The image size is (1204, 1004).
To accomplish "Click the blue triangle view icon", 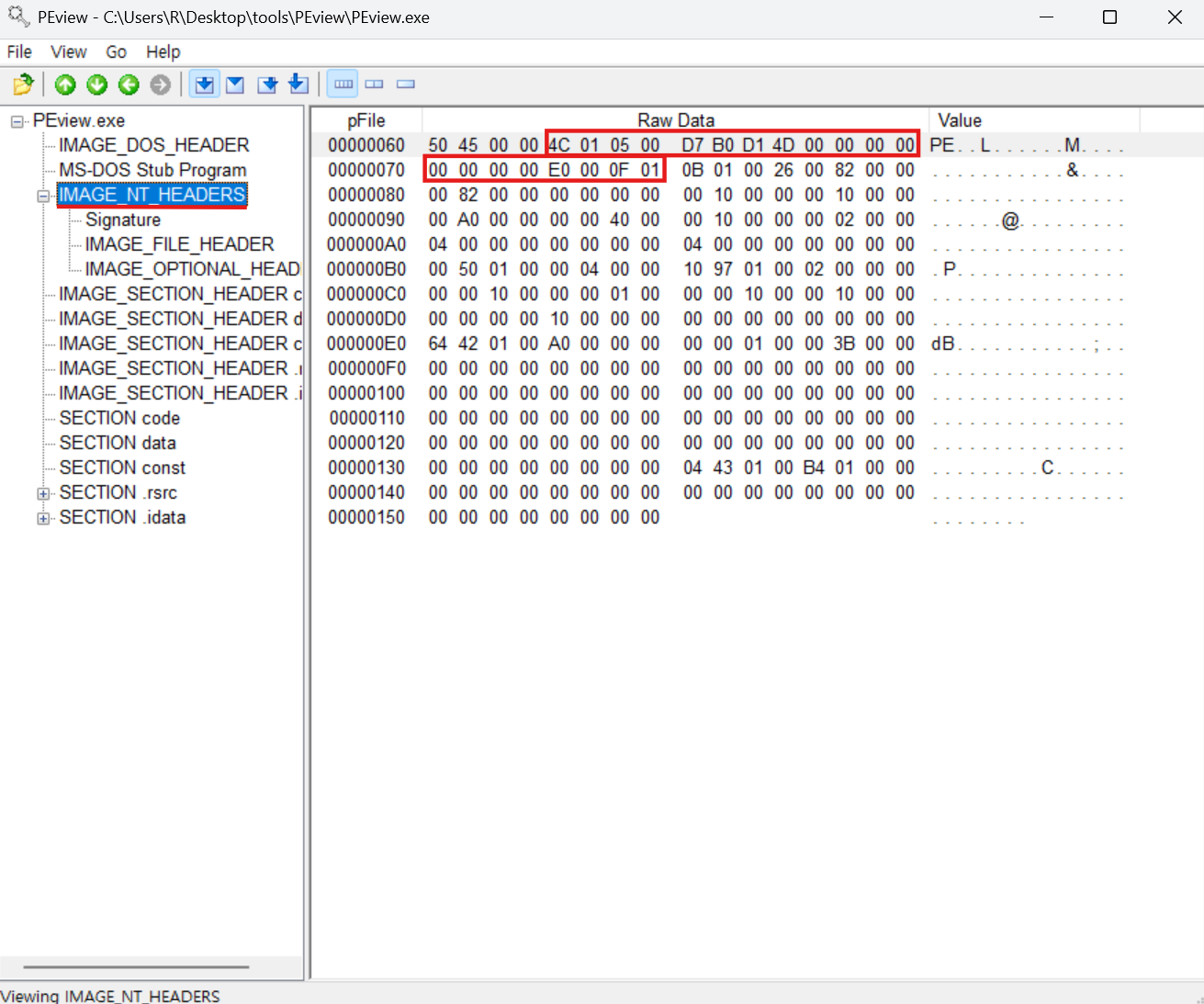I will pos(235,85).
